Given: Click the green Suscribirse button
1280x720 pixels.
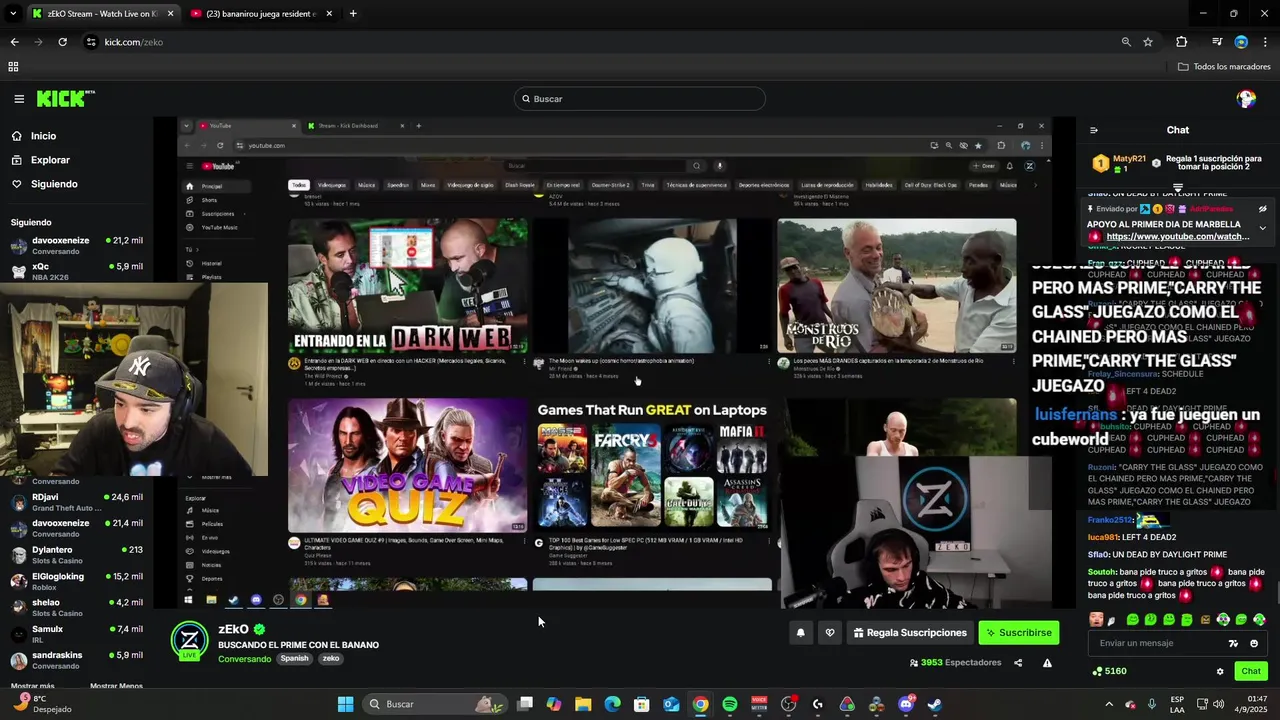Looking at the screenshot, I should click(x=1018, y=633).
